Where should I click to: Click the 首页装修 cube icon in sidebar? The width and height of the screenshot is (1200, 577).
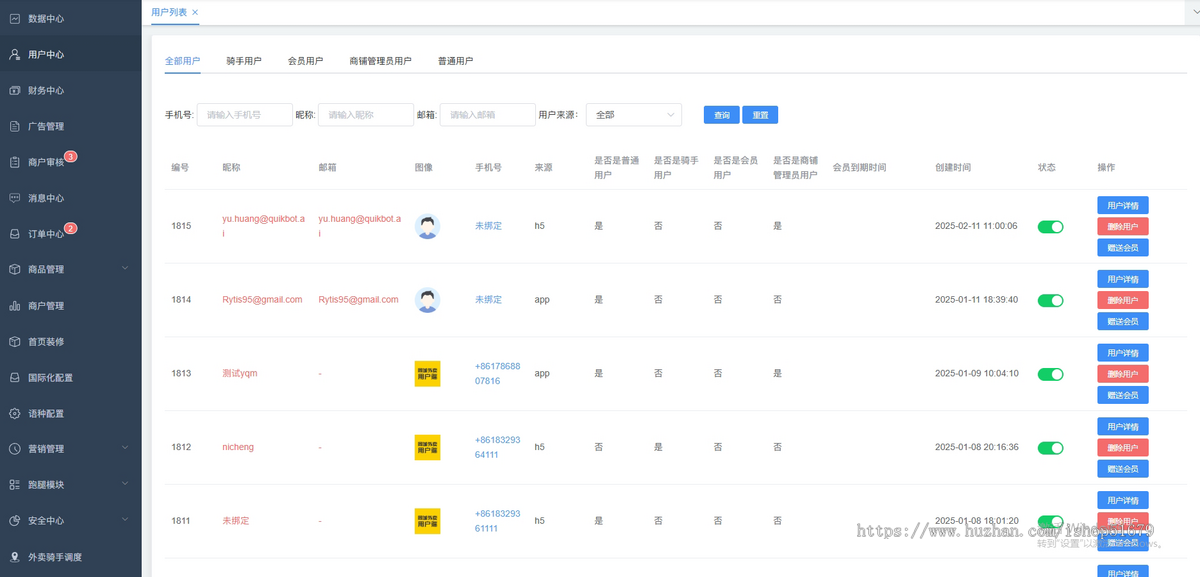[15, 342]
